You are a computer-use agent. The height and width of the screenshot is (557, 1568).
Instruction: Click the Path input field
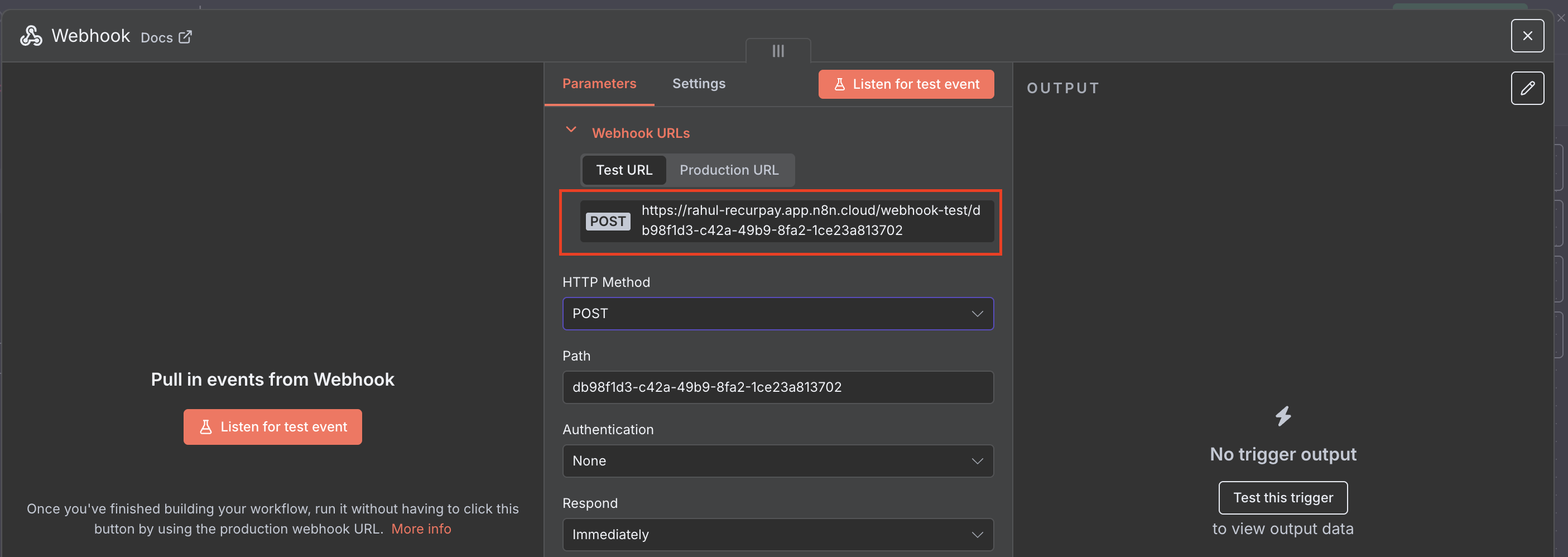(777, 387)
